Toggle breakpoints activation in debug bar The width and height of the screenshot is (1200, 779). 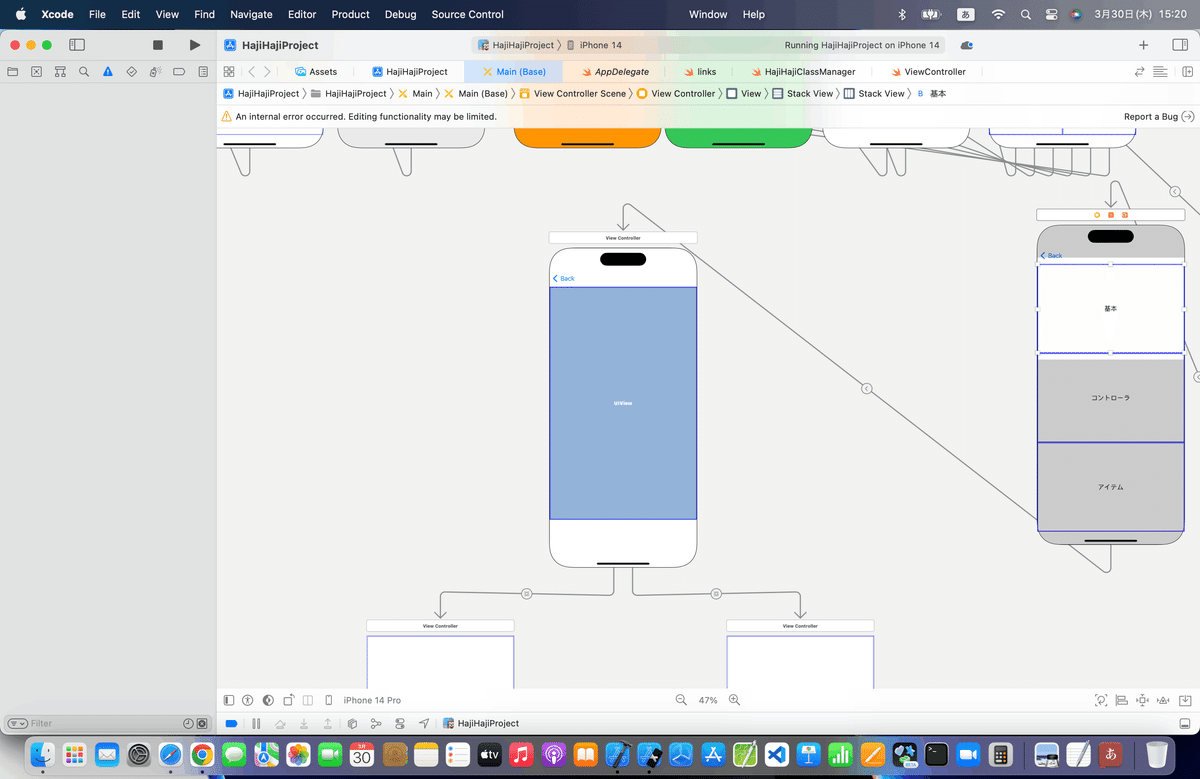click(x=231, y=723)
